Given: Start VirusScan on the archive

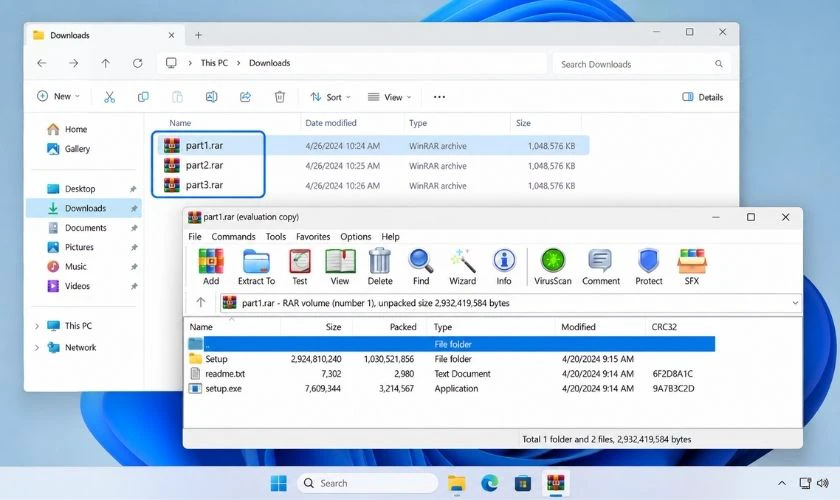Looking at the screenshot, I should [553, 266].
